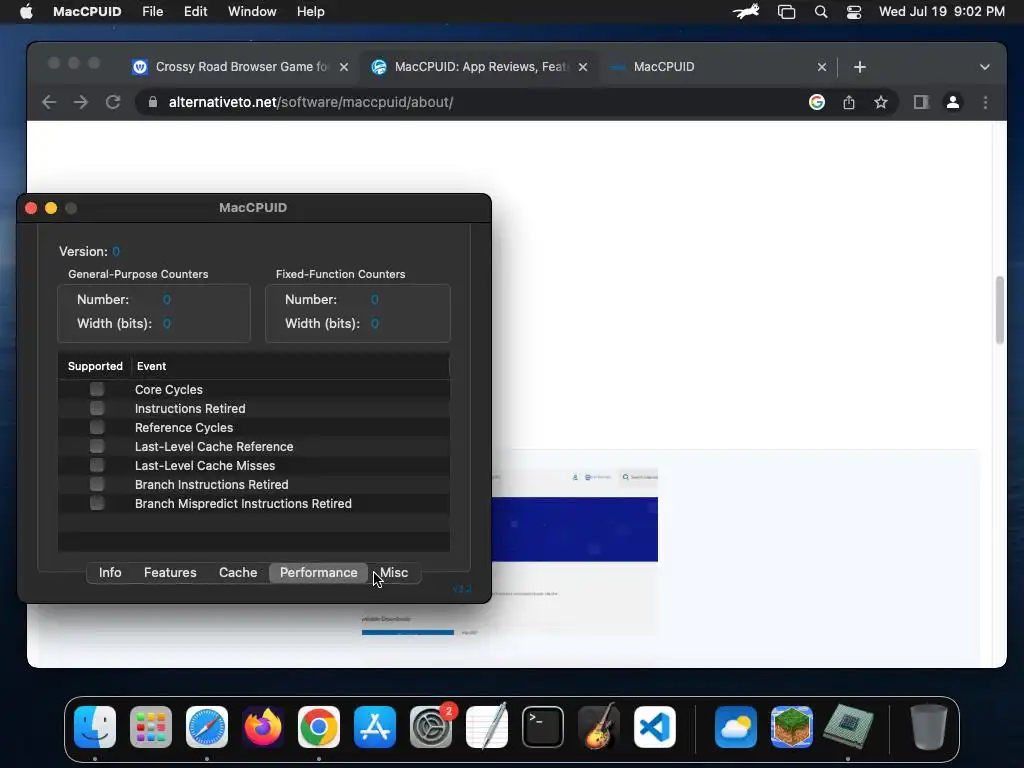The image size is (1024, 768).
Task: Open Visual Studio Code from the dock
Action: click(x=655, y=727)
